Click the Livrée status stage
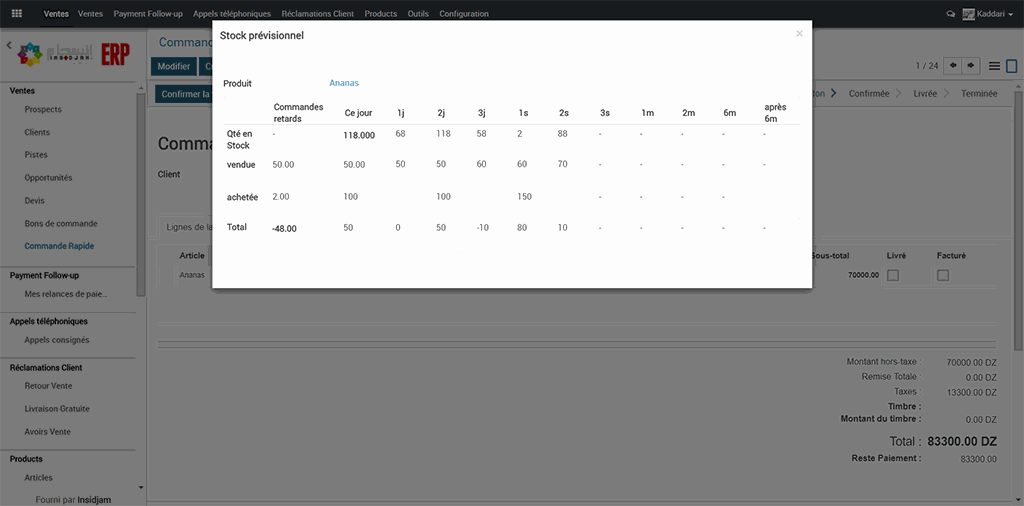 click(925, 93)
